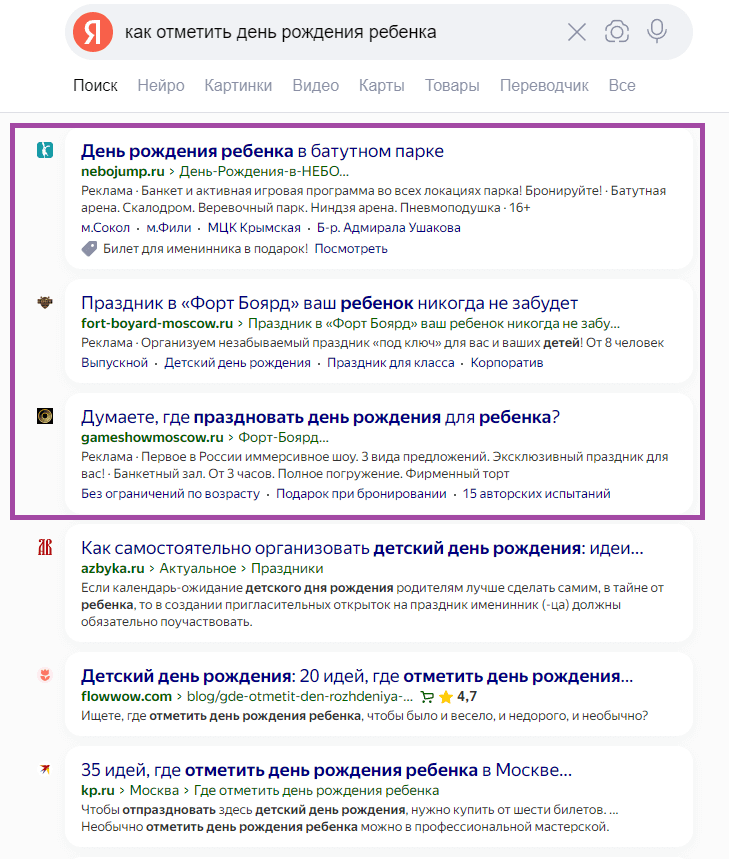The width and height of the screenshot is (729, 859).
Task: Open the azbyka.ru domain link
Action: 113,568
